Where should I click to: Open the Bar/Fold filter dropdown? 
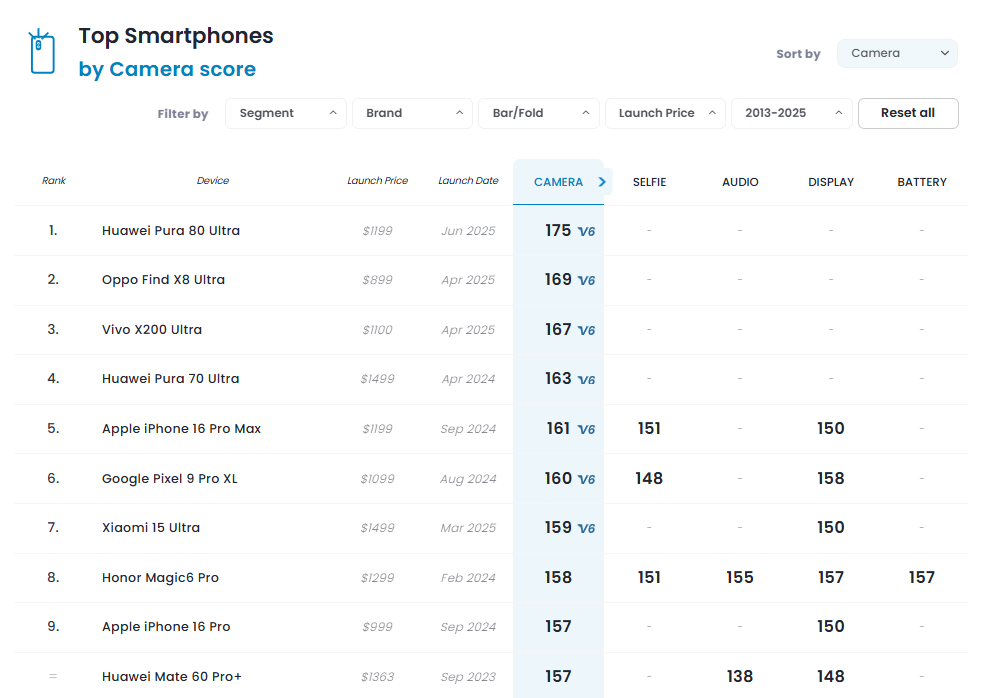pos(539,113)
